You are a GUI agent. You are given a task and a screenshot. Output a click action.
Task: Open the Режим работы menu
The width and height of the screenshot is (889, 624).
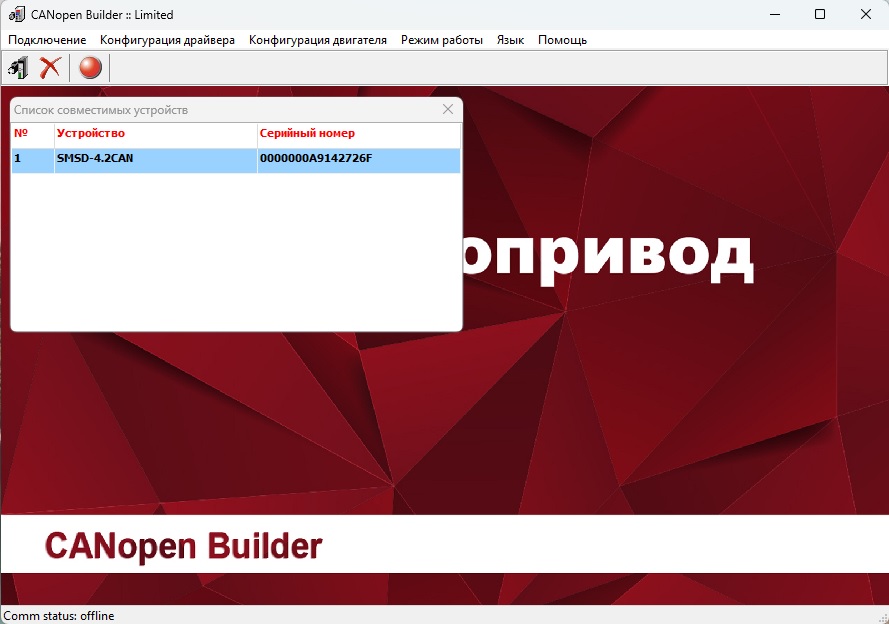[442, 40]
